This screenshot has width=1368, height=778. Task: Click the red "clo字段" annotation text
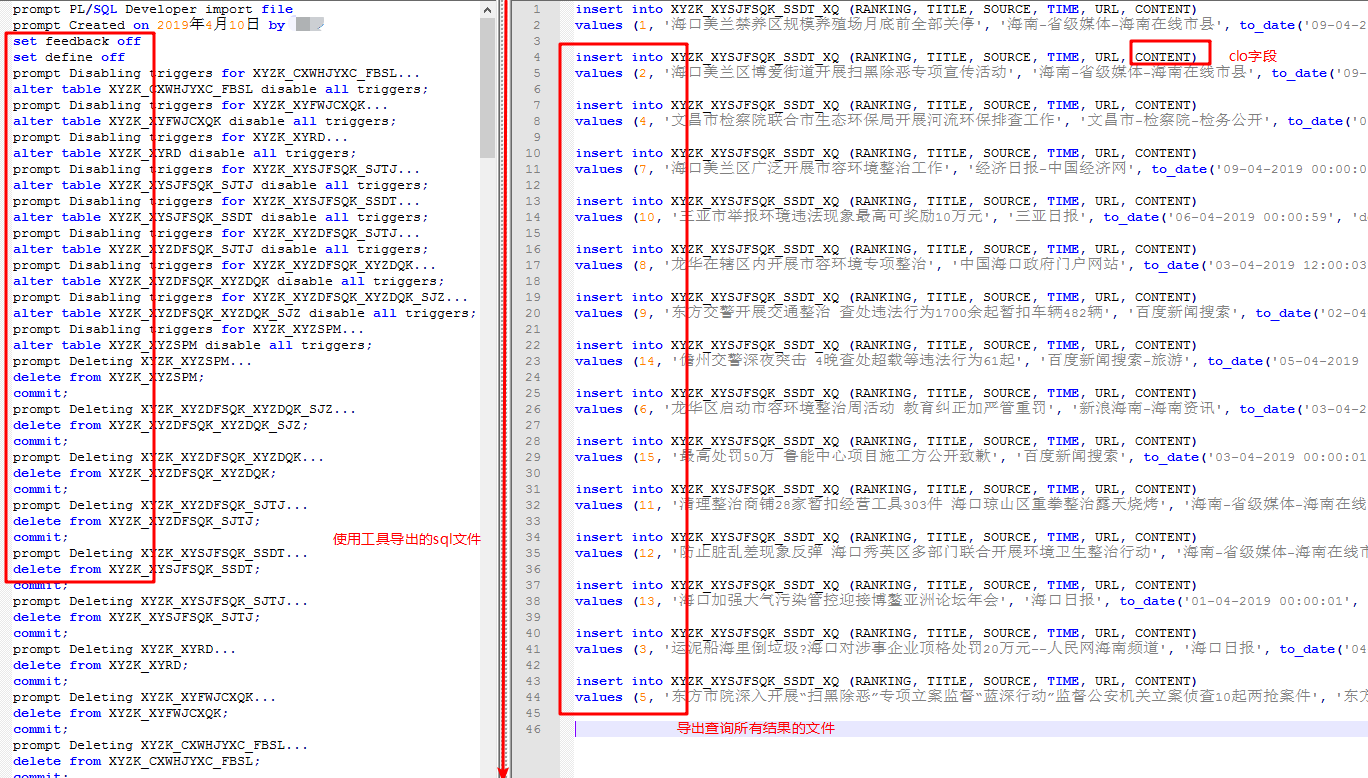coord(1251,57)
